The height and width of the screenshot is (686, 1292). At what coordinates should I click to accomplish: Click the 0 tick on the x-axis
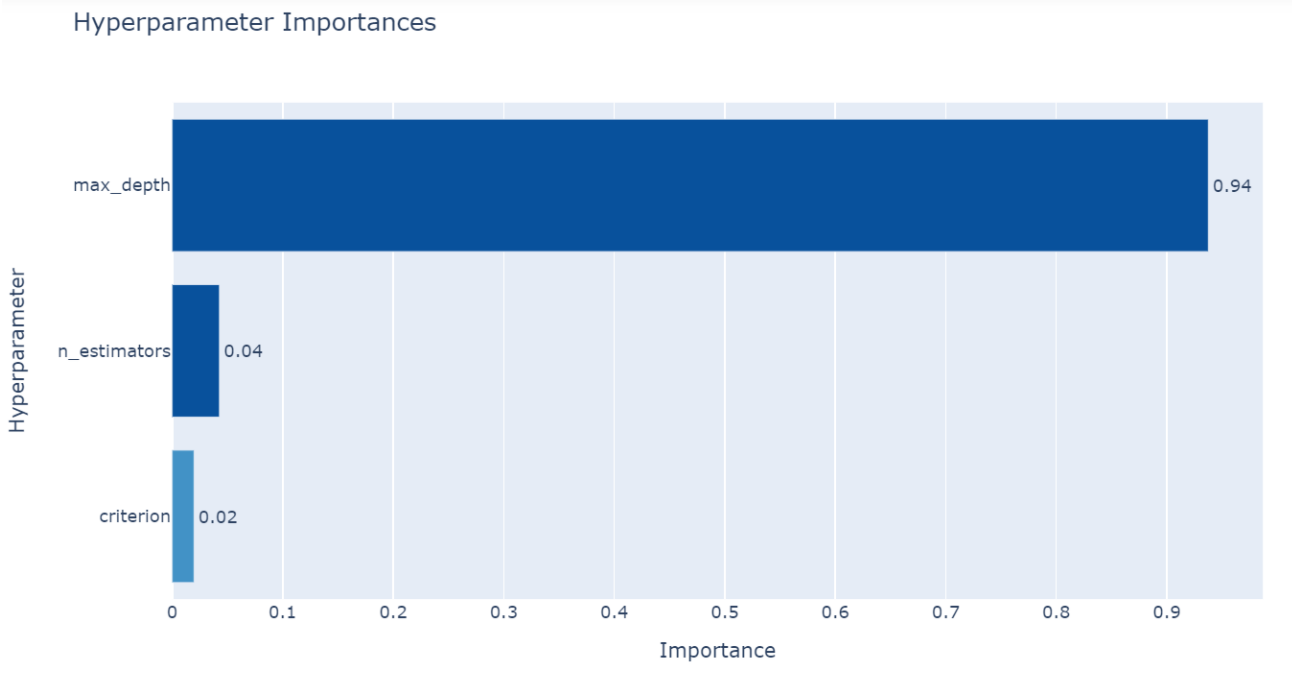(173, 611)
